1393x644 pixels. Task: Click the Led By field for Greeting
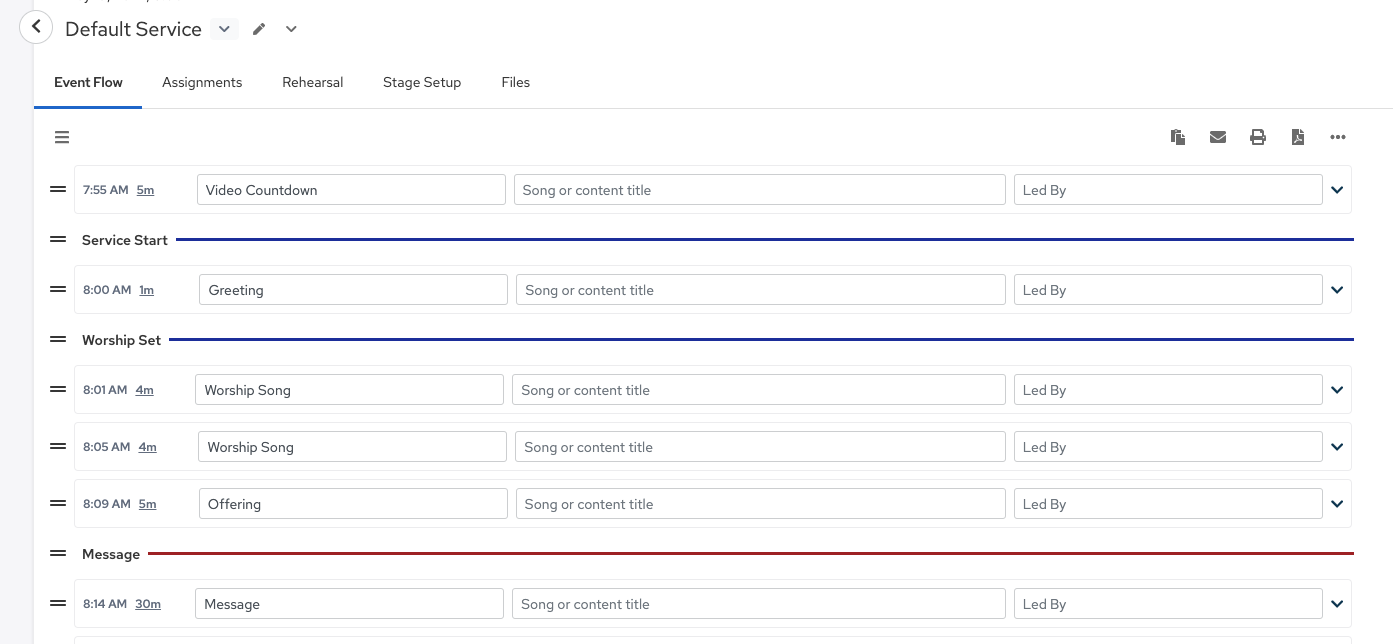coord(1168,290)
